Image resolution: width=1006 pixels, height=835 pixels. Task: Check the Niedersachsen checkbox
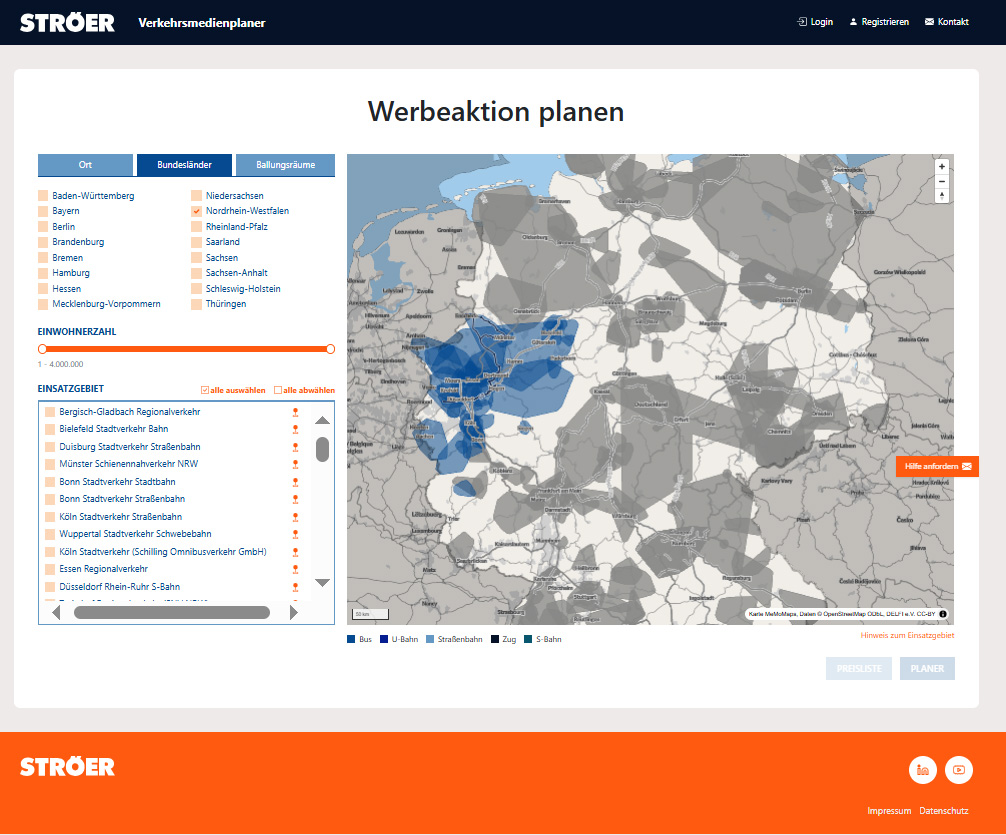(x=196, y=196)
